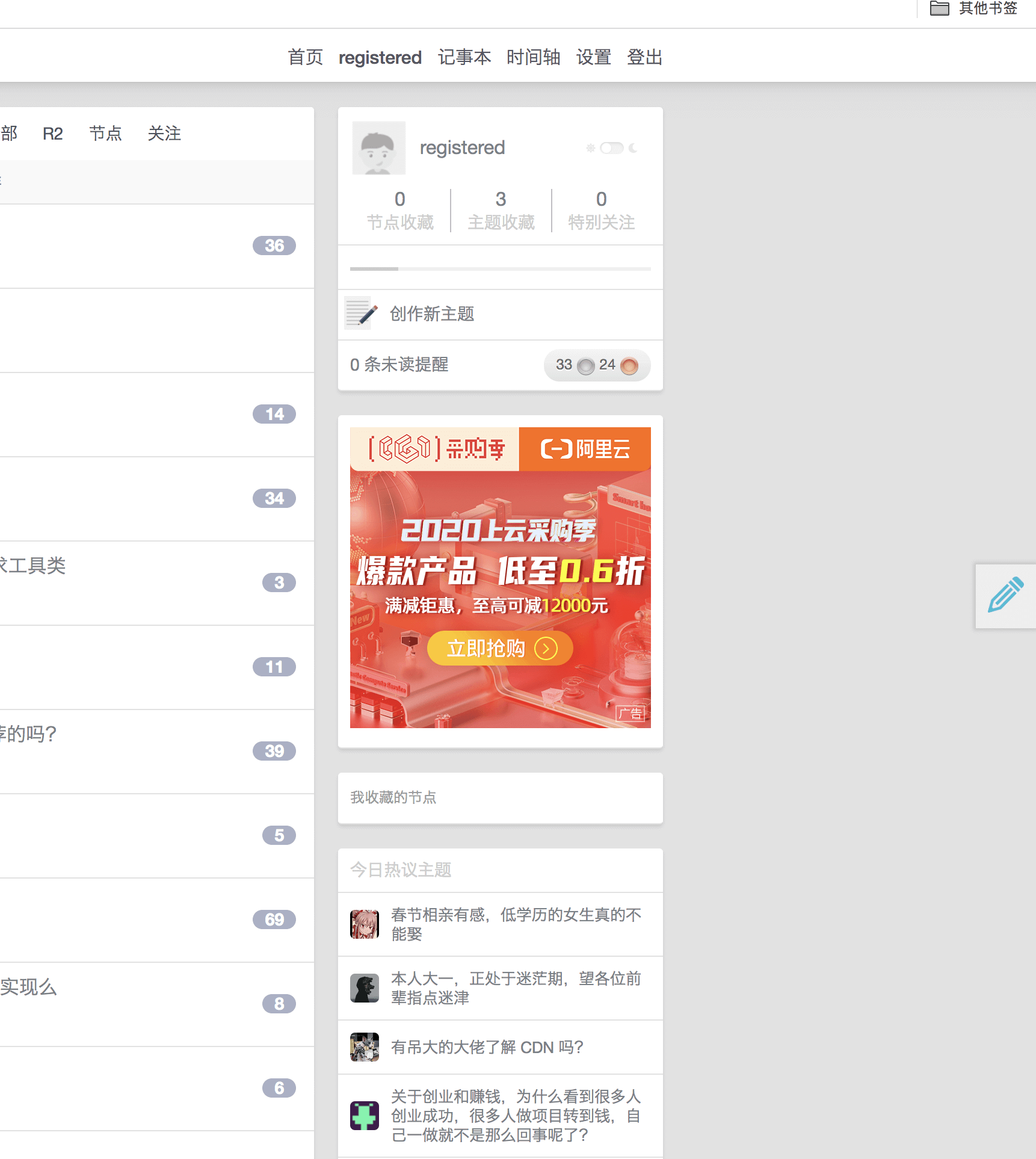
Task: Click the bronze coin balance icon
Action: [629, 366]
